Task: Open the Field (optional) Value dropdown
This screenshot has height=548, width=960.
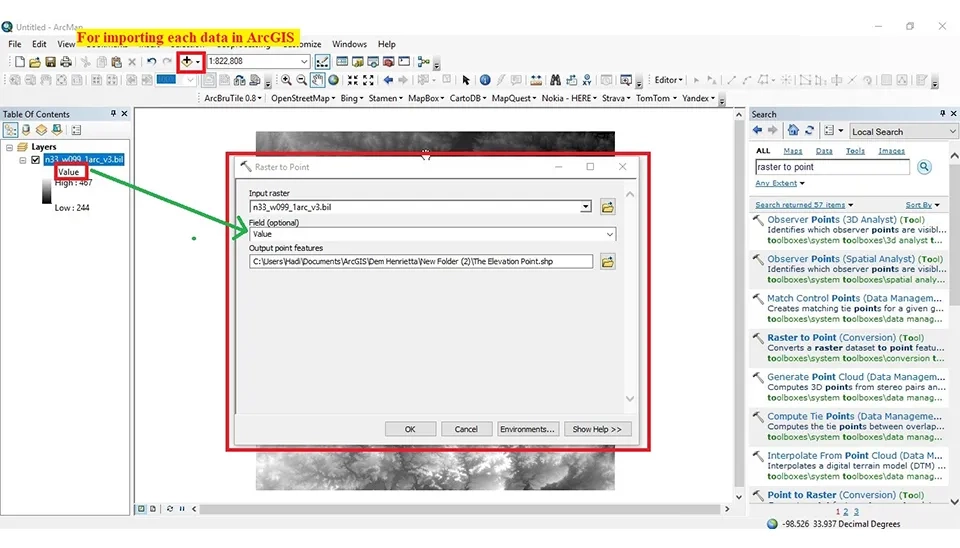Action: pyautogui.click(x=610, y=235)
